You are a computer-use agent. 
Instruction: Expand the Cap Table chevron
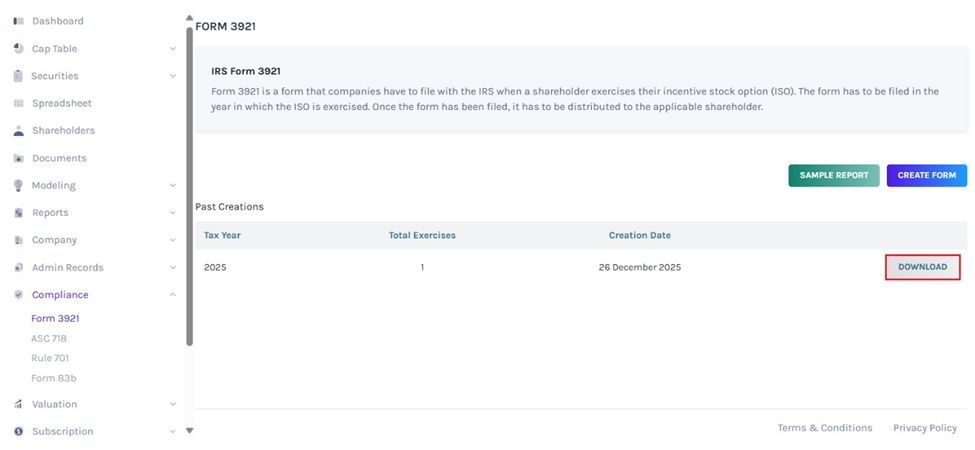(173, 49)
